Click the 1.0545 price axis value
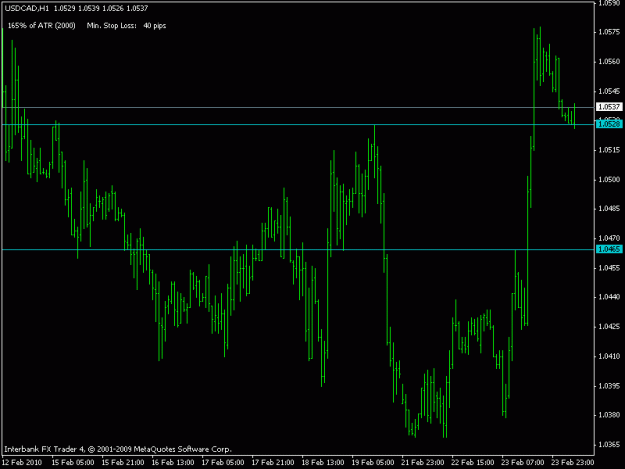The image size is (625, 469). (x=609, y=91)
